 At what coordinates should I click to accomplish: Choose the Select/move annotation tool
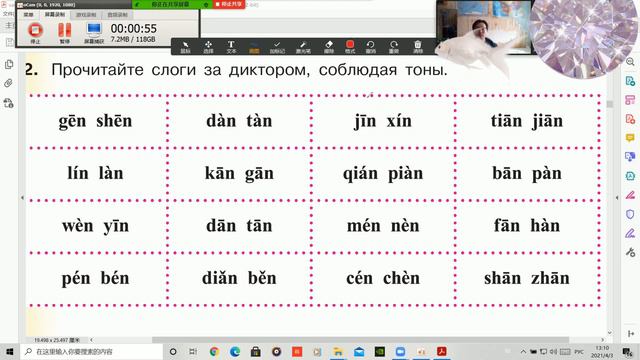tap(208, 47)
